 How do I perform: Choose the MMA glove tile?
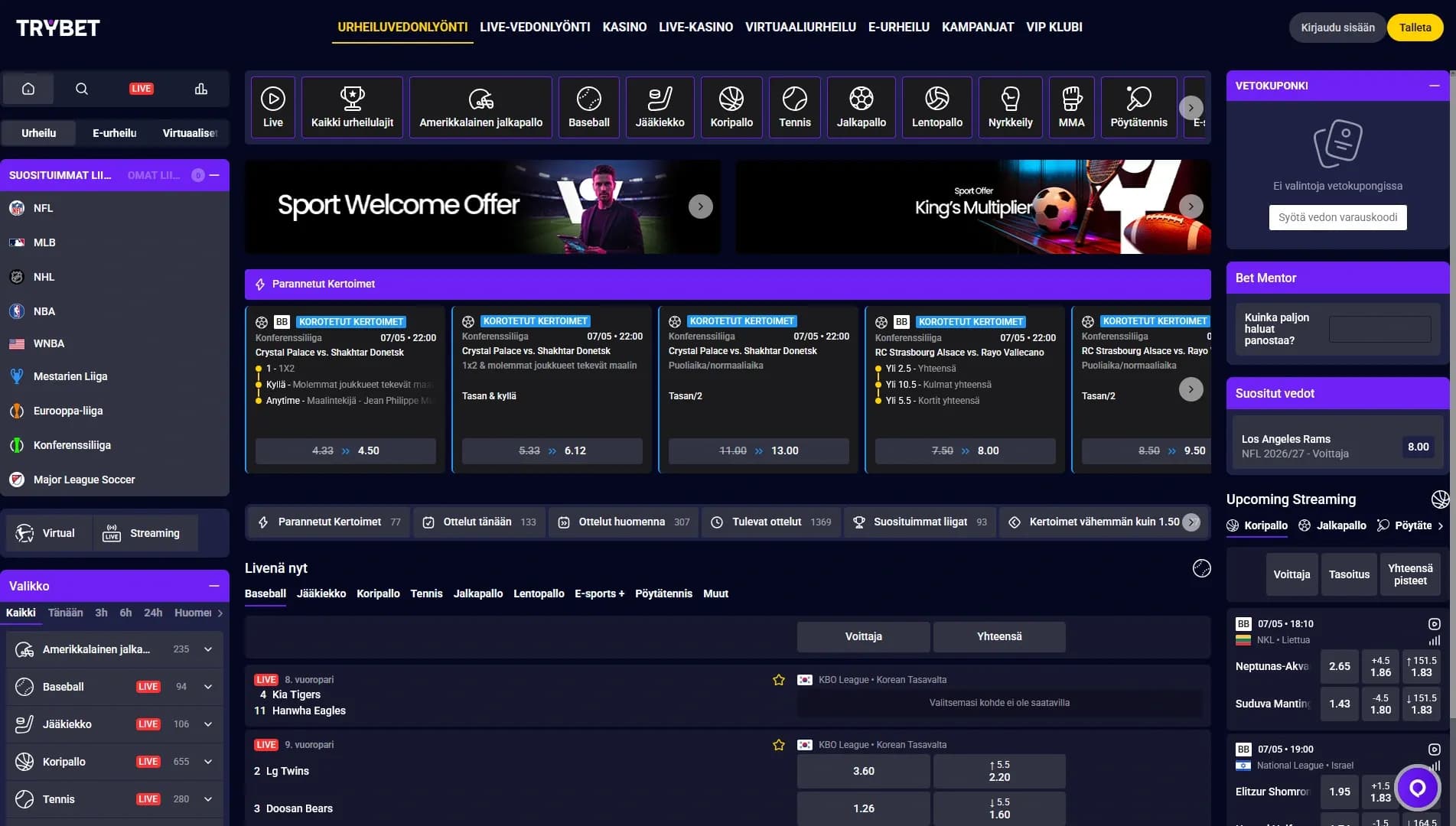1071,107
